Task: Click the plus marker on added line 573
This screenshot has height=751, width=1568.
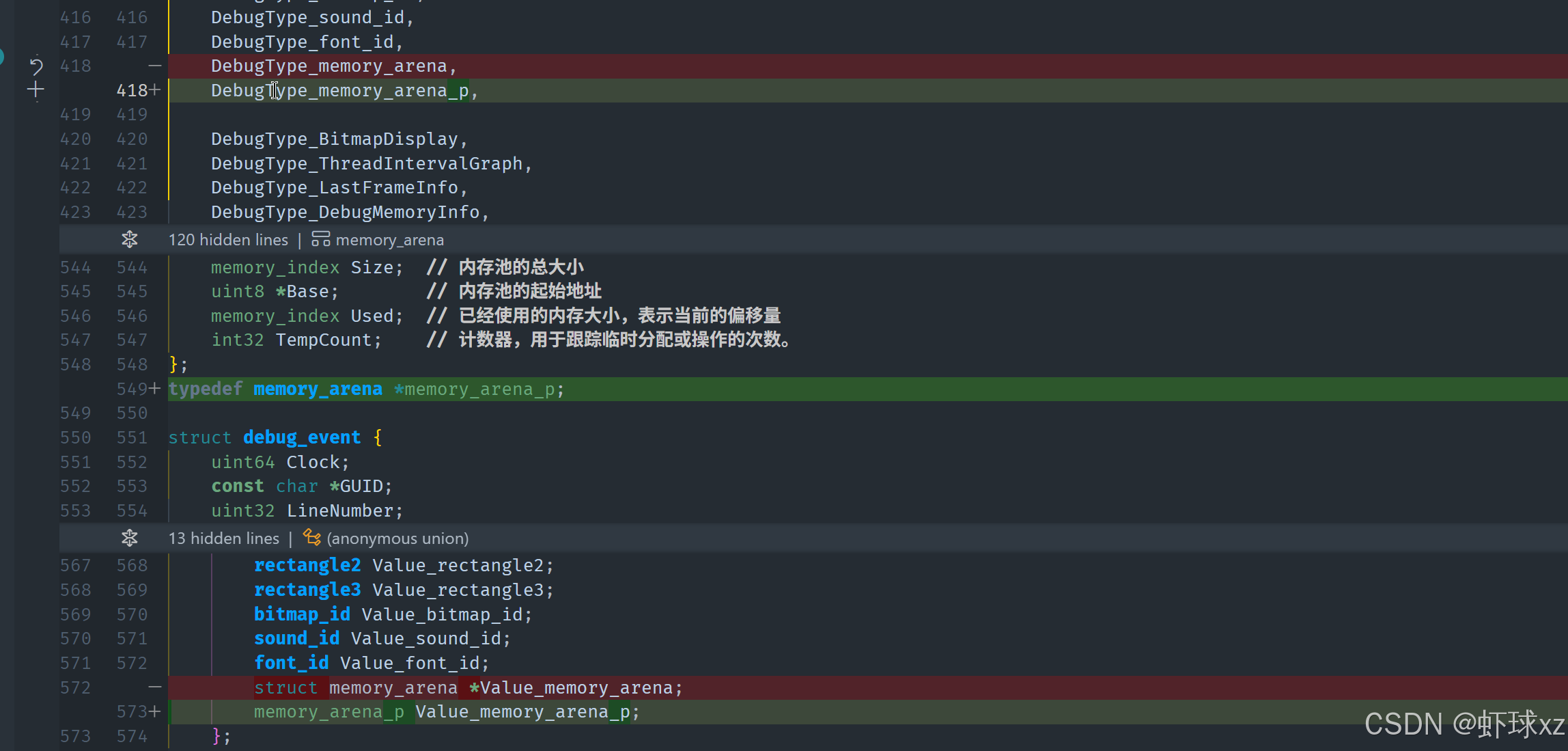Action: [155, 712]
